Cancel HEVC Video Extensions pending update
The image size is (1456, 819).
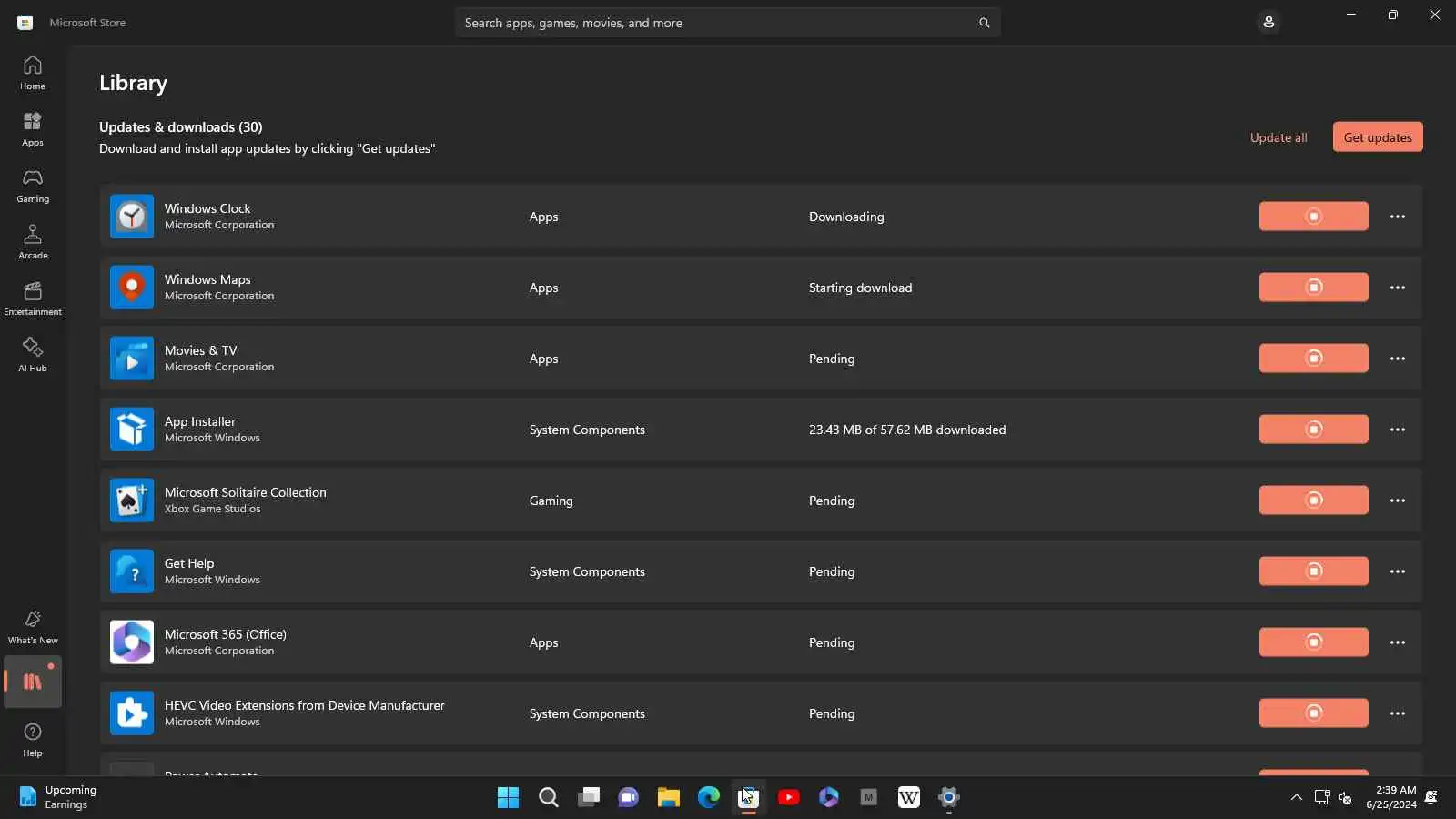pos(1313,713)
